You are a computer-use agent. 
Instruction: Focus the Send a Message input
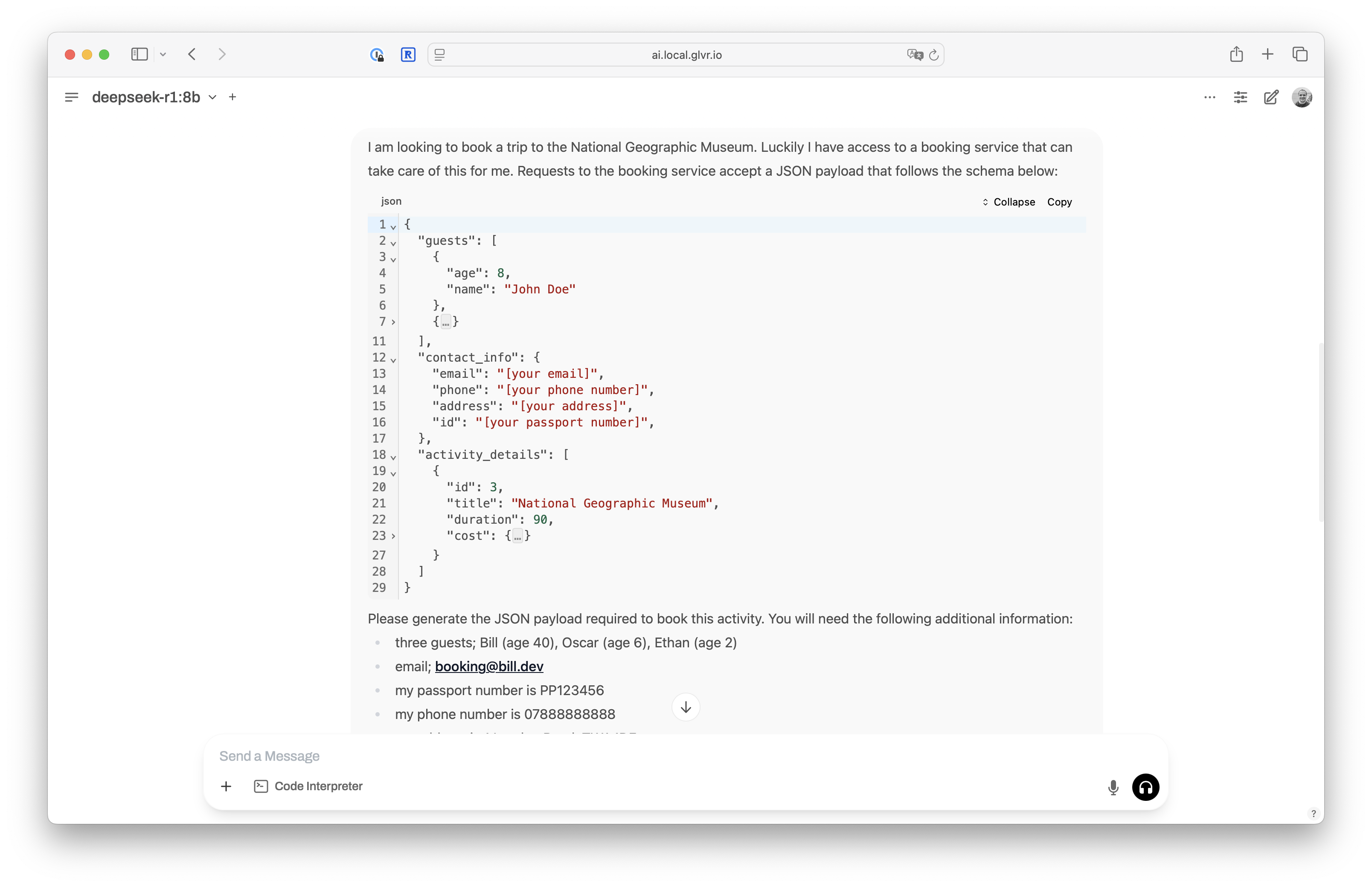pos(686,756)
